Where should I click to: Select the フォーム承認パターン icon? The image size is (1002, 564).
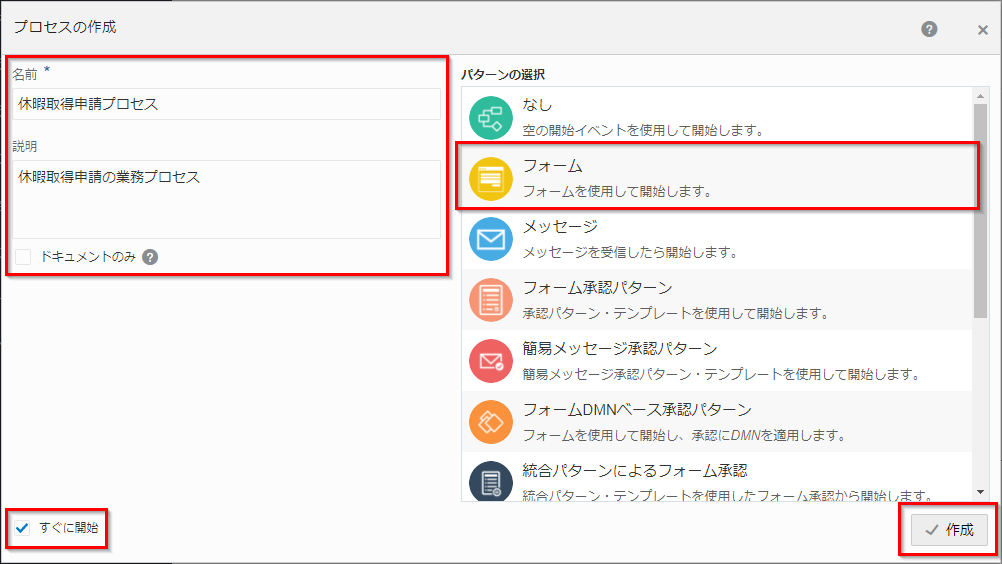tap(490, 300)
